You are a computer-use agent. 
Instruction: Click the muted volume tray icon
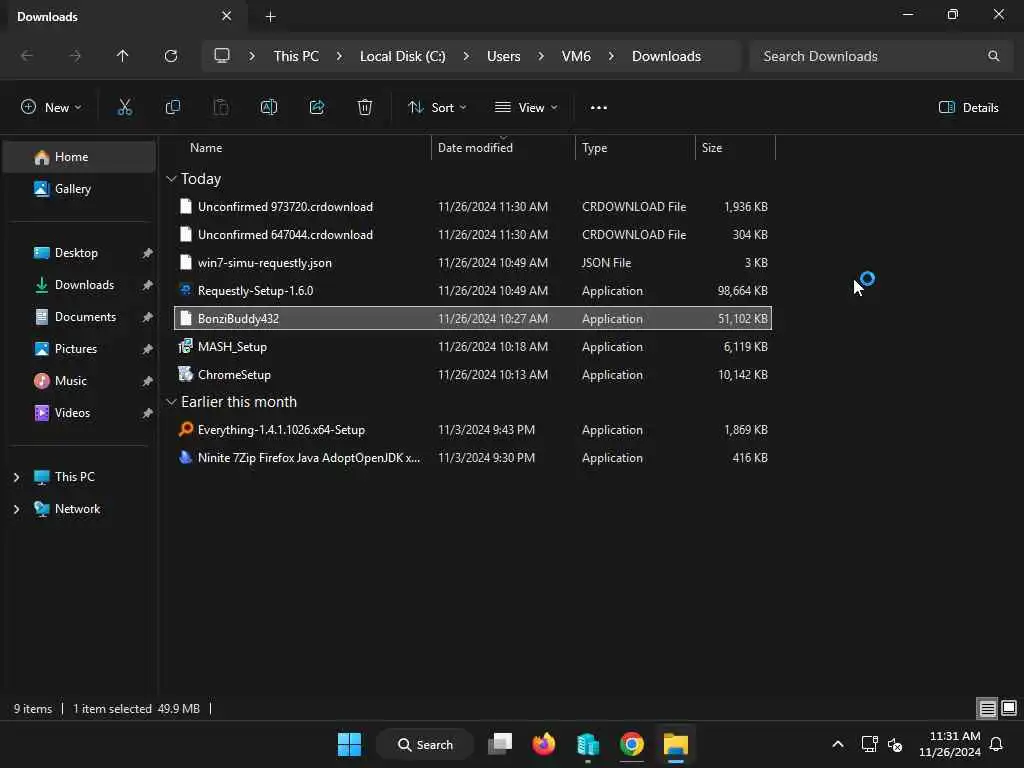(x=895, y=744)
